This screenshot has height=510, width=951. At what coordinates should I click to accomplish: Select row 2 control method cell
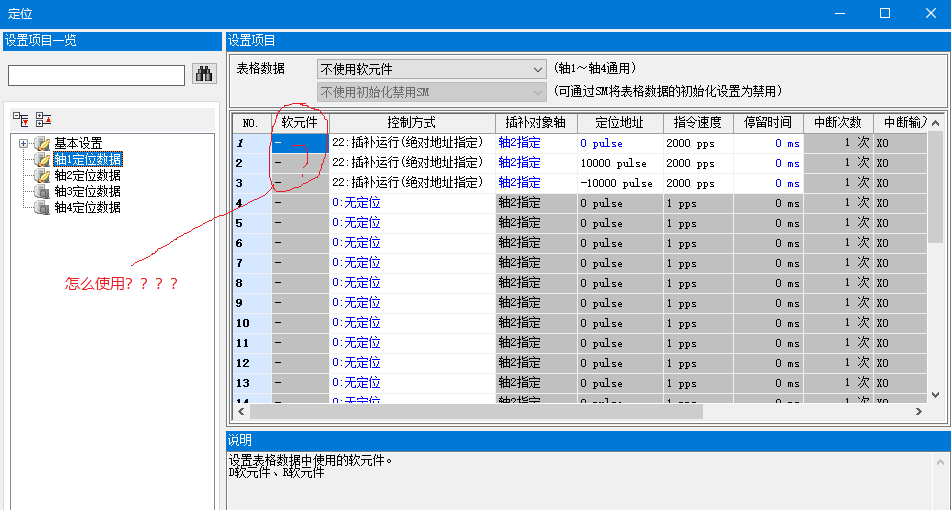[411, 163]
